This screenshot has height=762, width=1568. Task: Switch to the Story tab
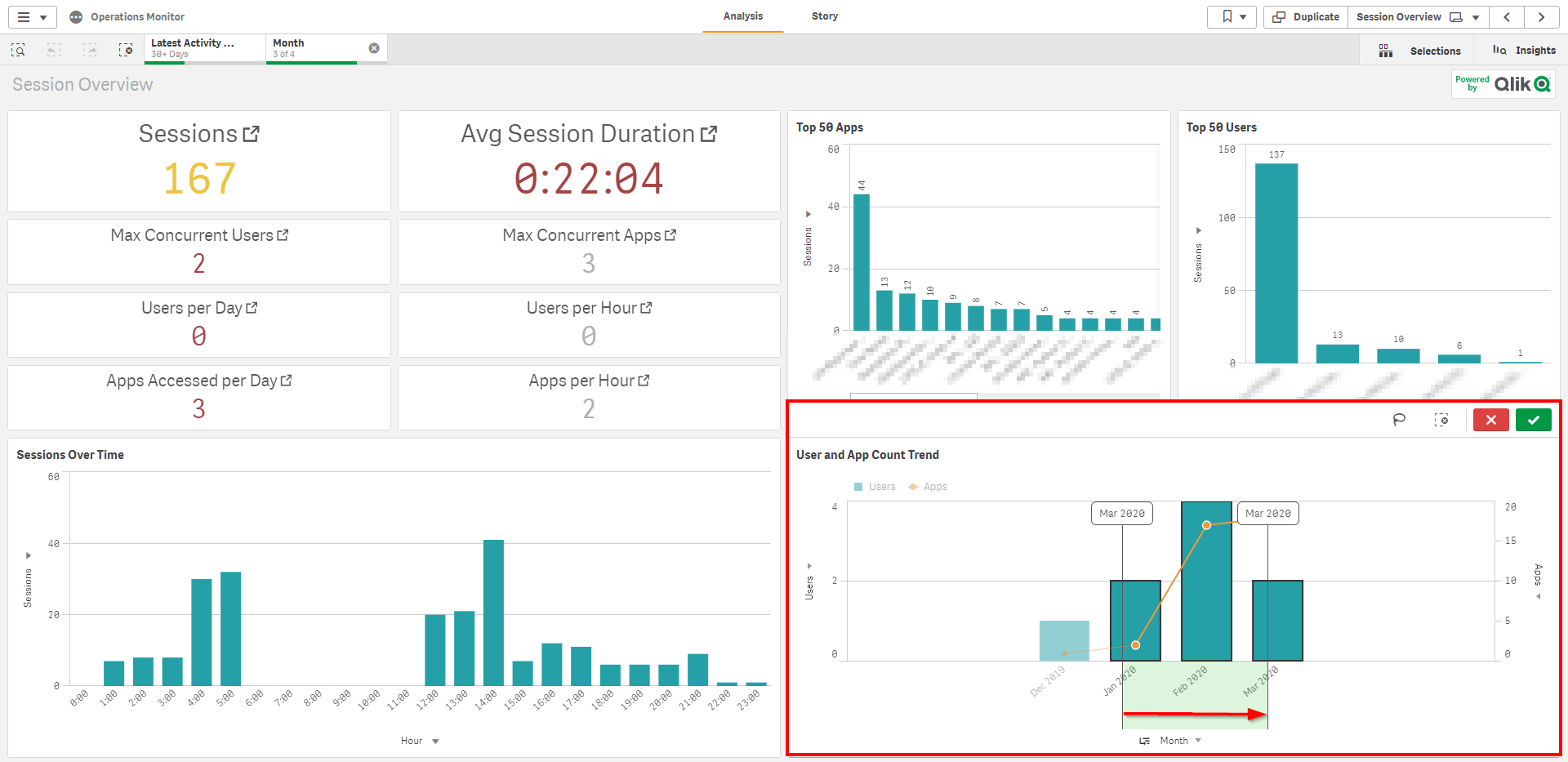tap(824, 16)
